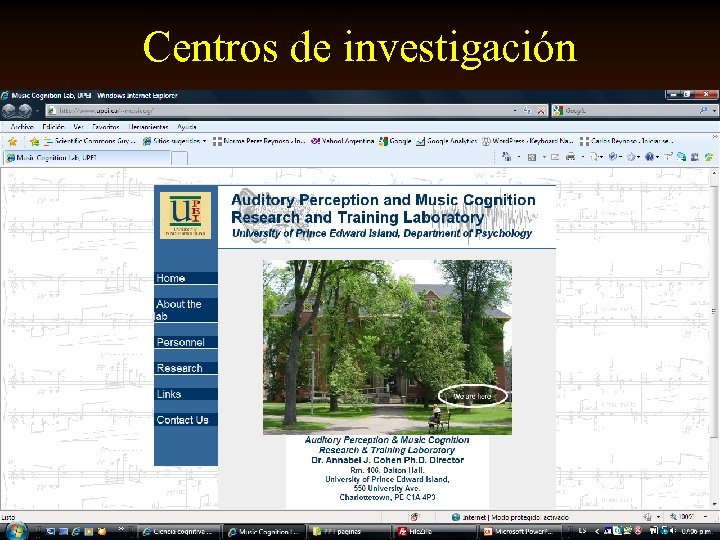720x540 pixels.
Task: Click into the address bar URL field
Action: (280, 111)
